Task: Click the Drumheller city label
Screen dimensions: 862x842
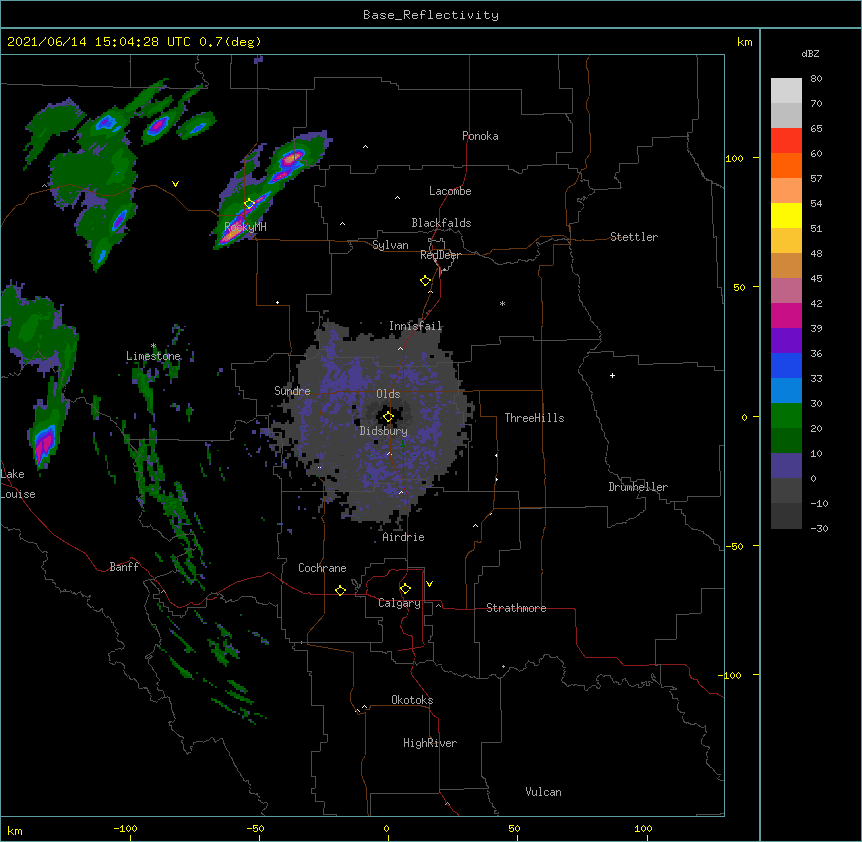Action: click(x=638, y=487)
